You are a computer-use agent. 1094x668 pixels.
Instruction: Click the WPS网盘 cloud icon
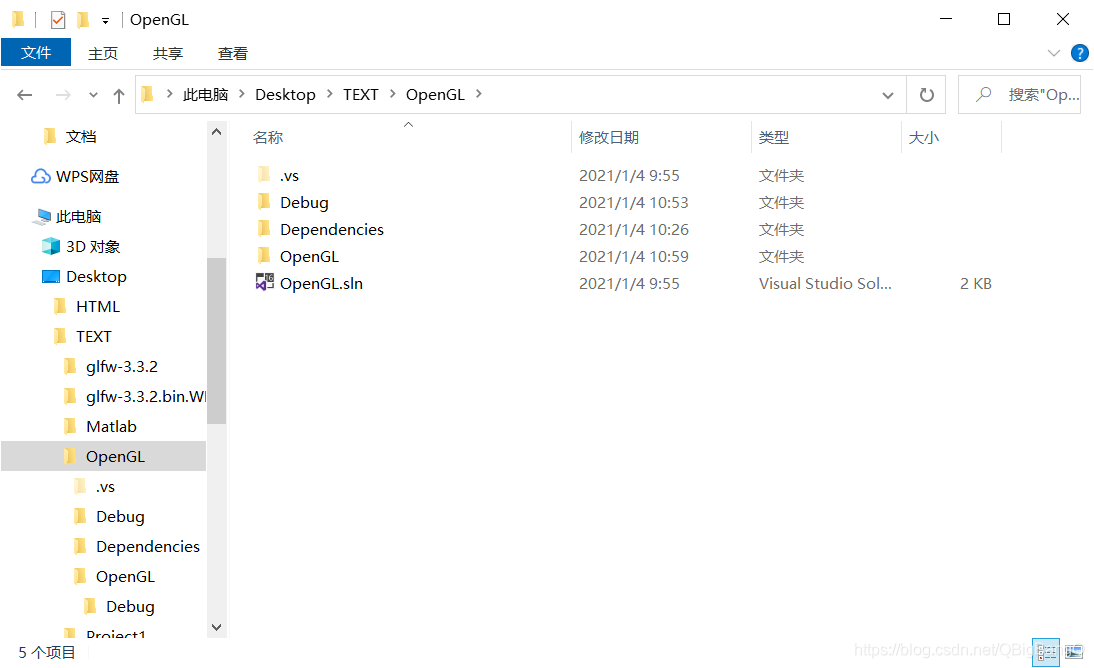(x=41, y=177)
